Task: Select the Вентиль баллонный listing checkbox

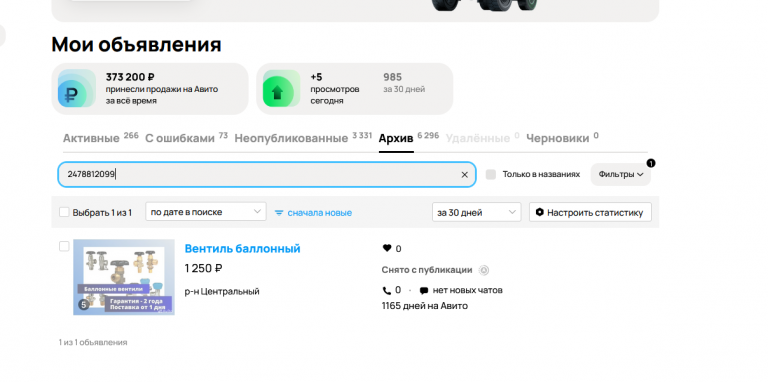Action: point(64,246)
